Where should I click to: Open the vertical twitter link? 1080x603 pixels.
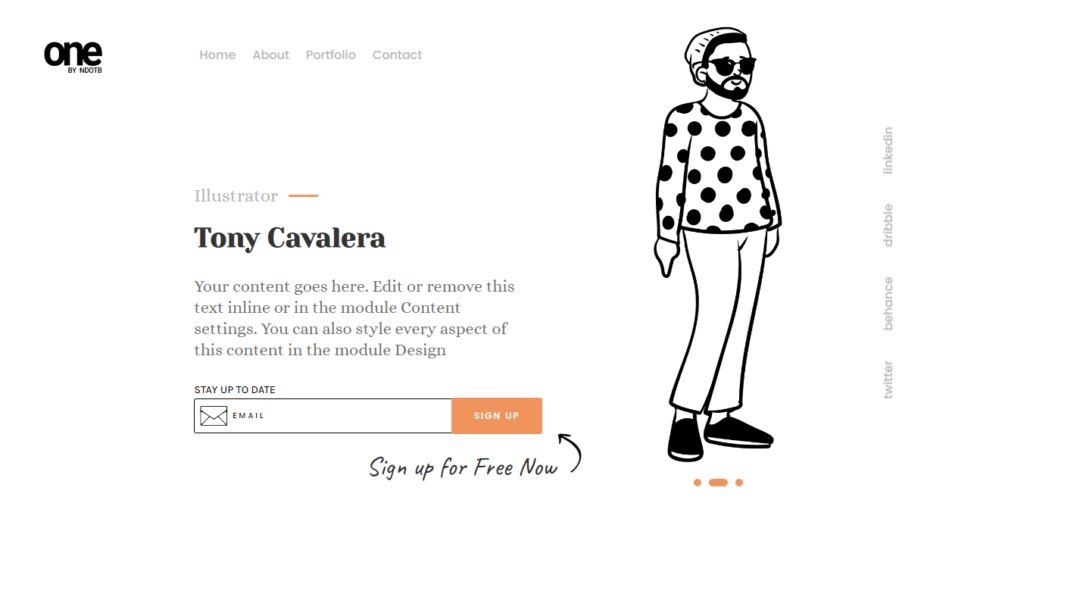(x=888, y=379)
